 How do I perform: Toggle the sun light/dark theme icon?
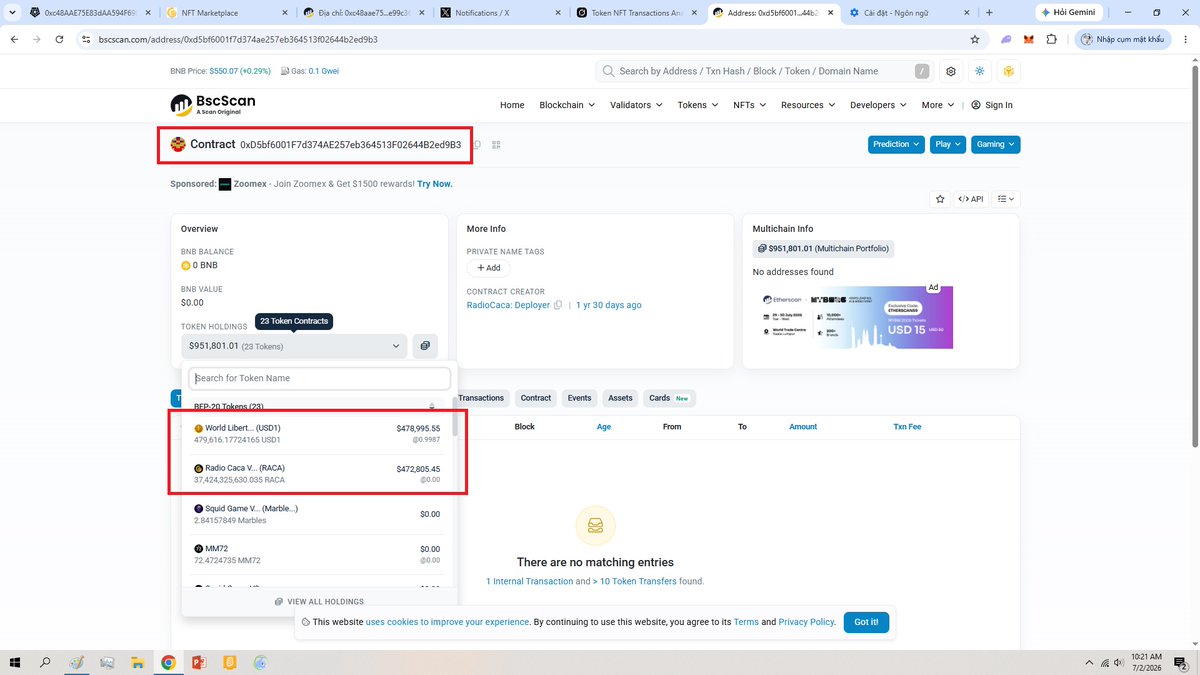(x=980, y=71)
